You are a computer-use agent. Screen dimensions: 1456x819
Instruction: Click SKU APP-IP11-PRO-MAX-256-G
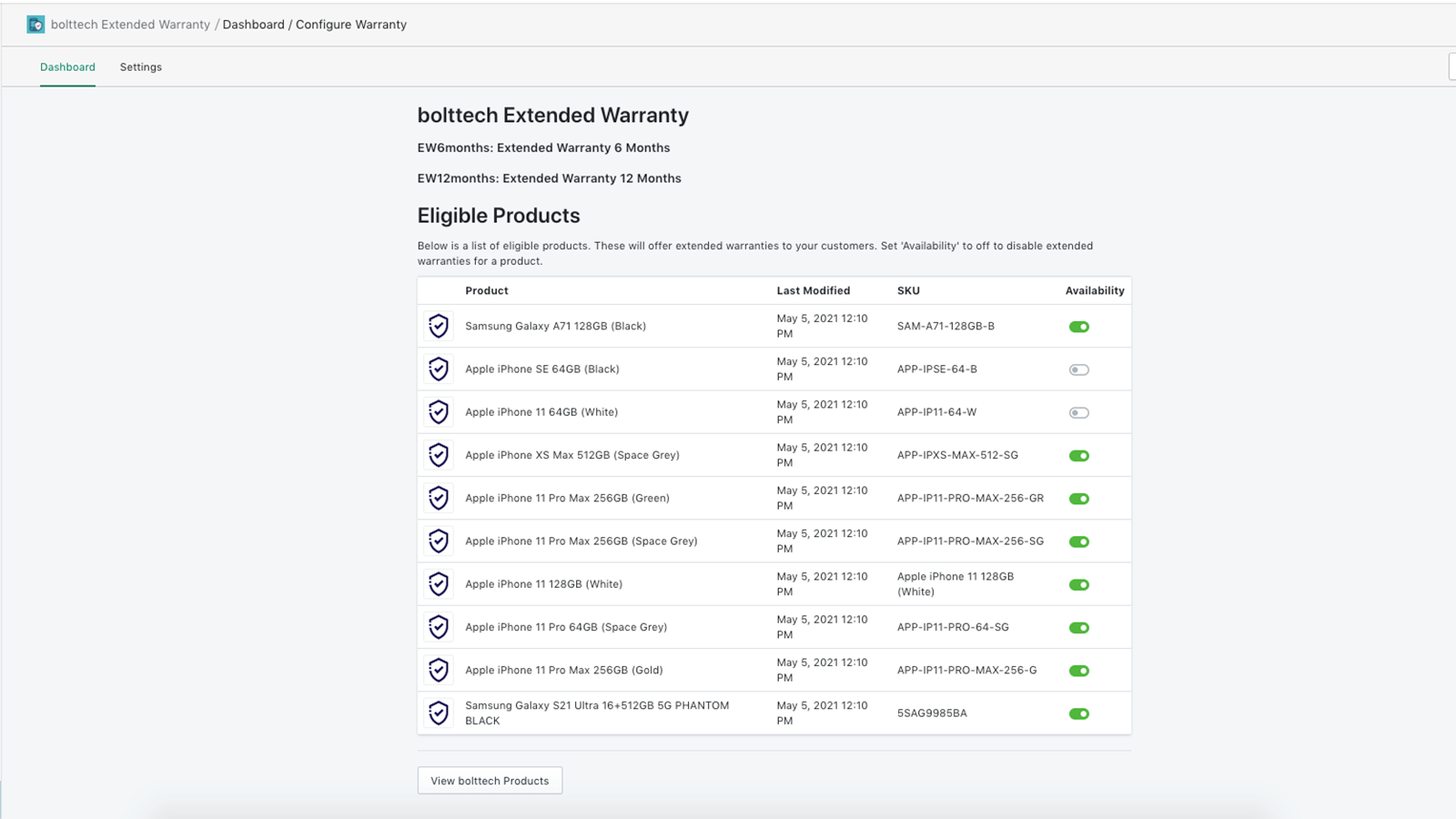(x=966, y=670)
